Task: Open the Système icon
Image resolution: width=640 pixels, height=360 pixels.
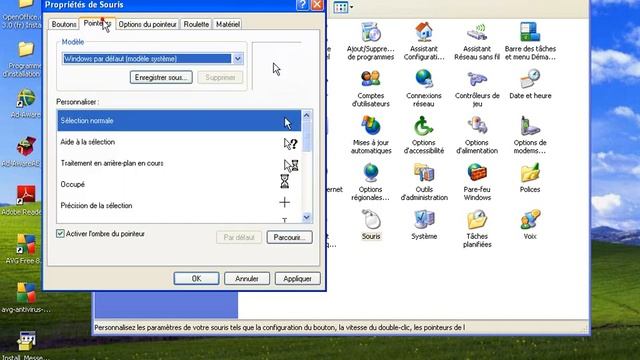Action: coord(424,224)
